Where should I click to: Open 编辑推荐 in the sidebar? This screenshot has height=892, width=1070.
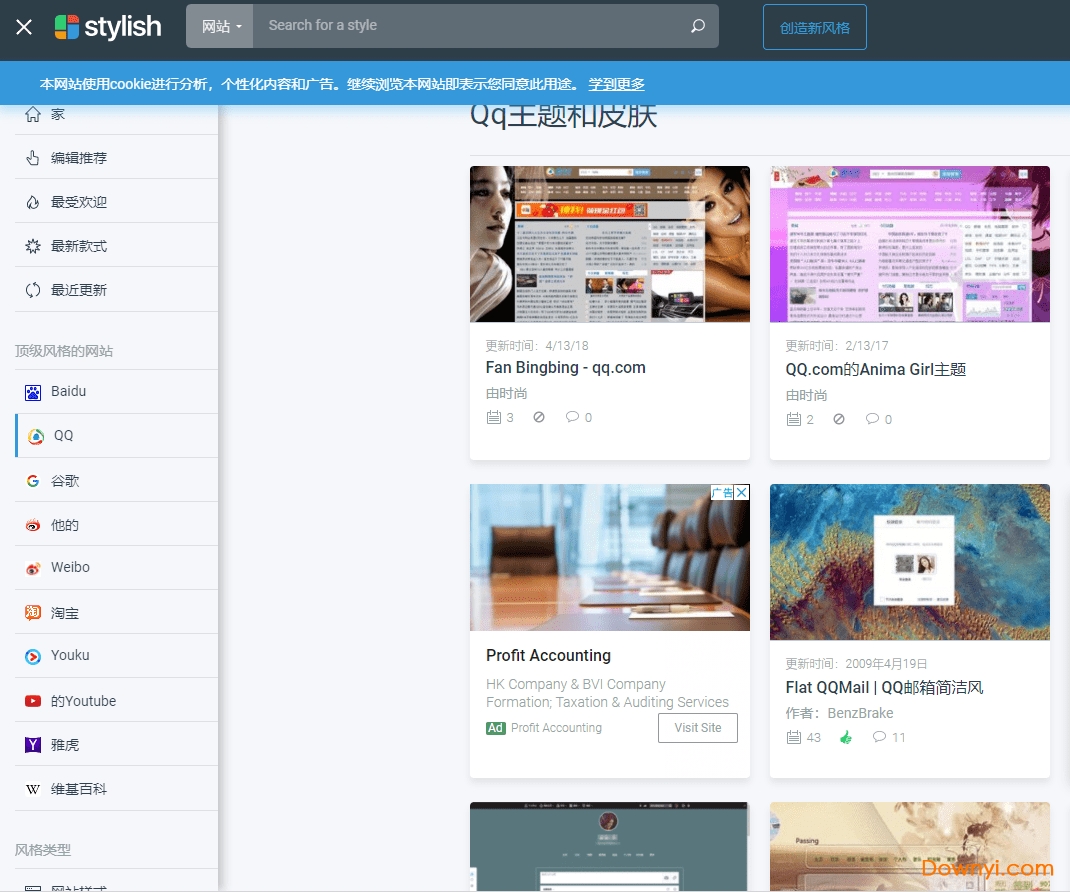coord(79,158)
